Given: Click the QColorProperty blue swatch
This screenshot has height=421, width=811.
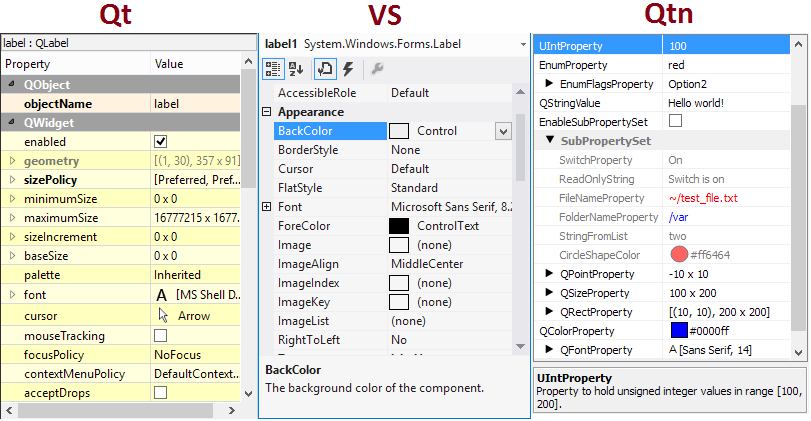Looking at the screenshot, I should [x=679, y=330].
